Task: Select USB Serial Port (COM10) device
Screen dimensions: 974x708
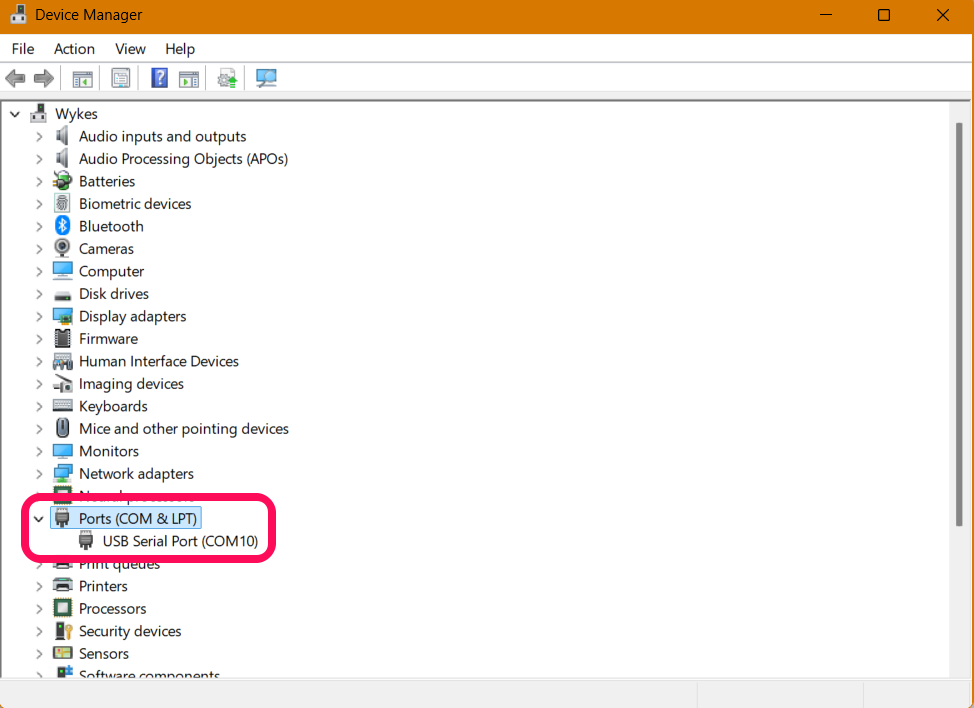Action: pyautogui.click(x=180, y=541)
